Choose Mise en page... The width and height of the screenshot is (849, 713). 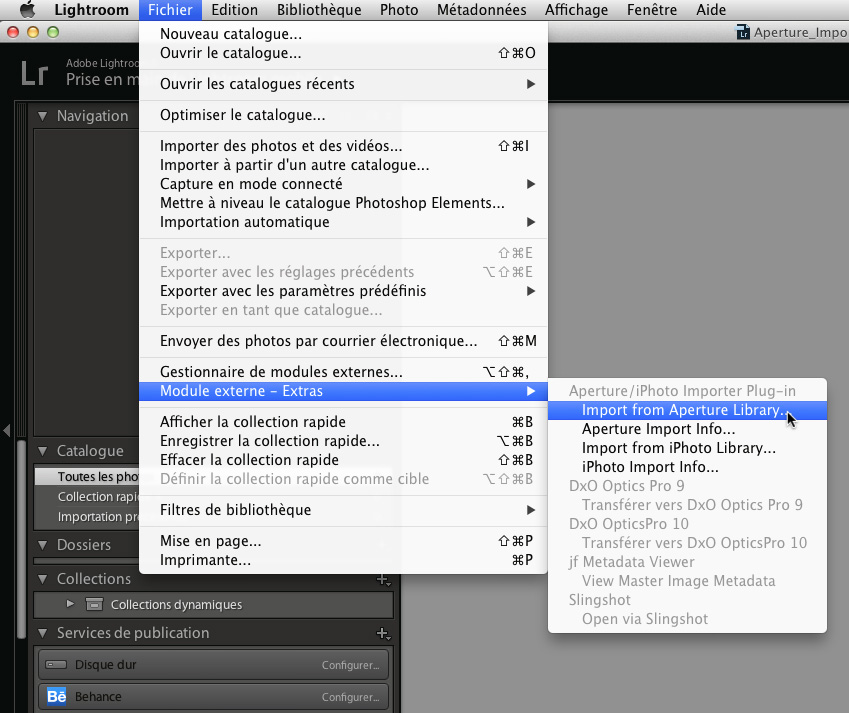343,541
